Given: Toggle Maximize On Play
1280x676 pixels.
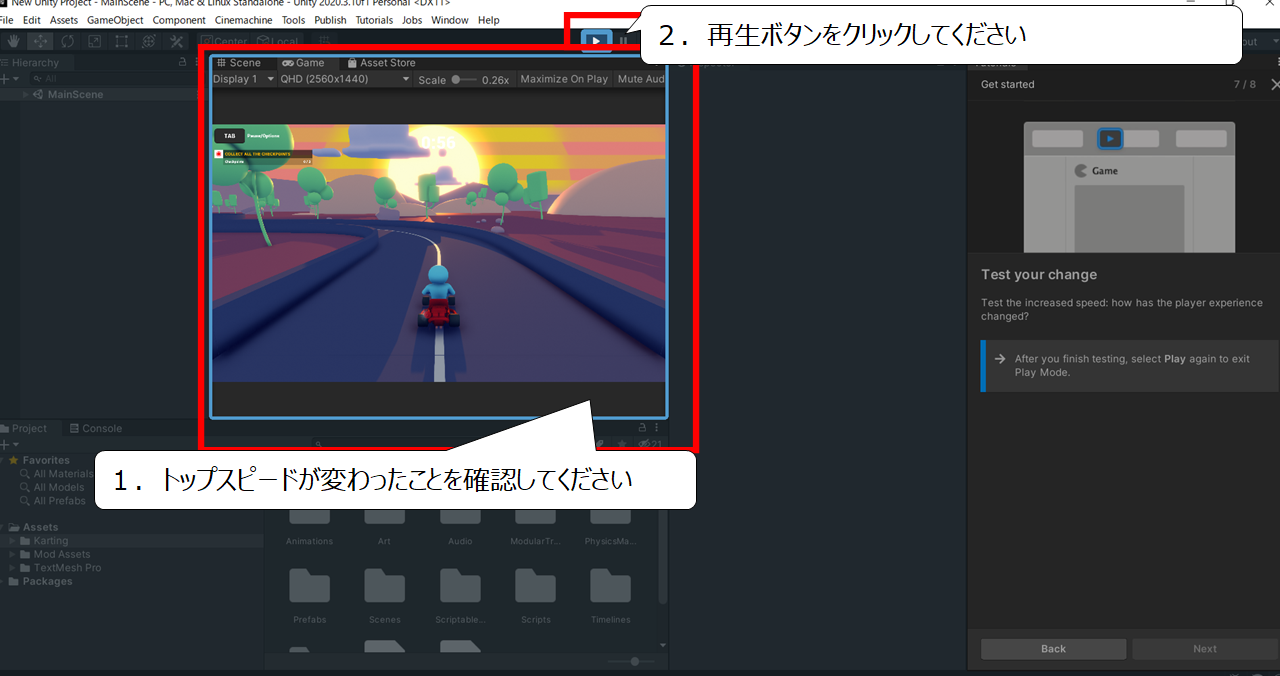Looking at the screenshot, I should click(x=564, y=79).
